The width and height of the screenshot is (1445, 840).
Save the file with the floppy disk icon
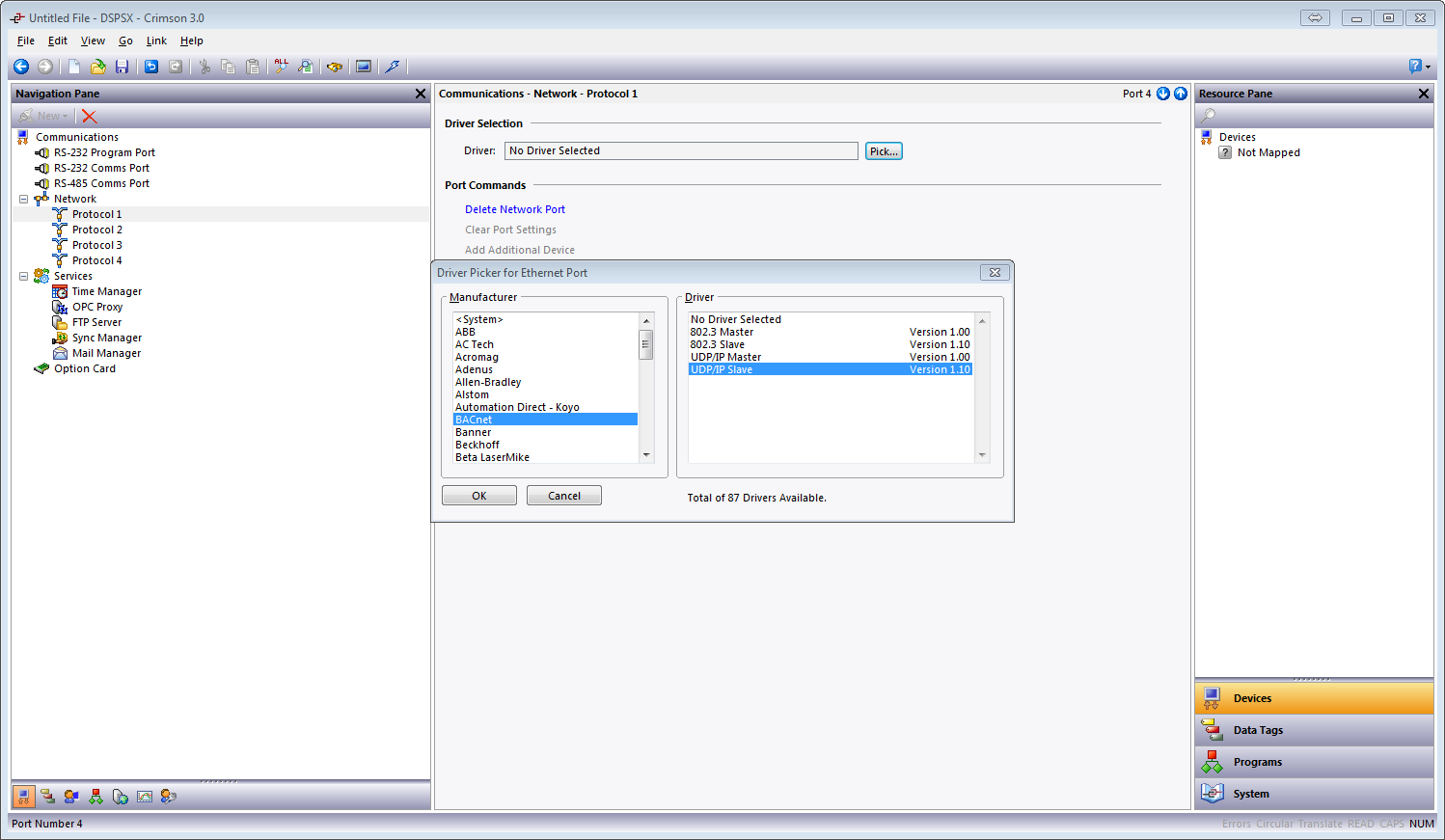pyautogui.click(x=122, y=67)
